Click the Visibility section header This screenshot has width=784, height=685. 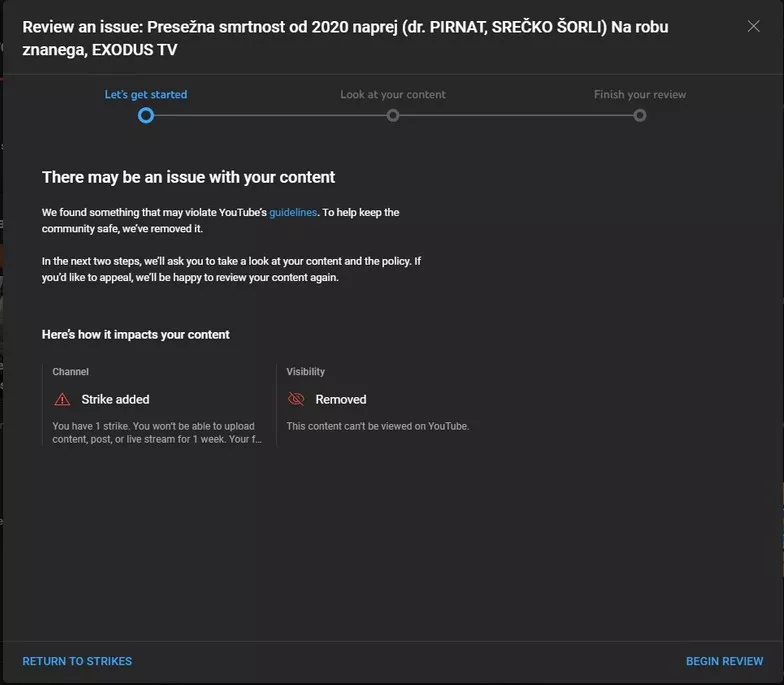tap(305, 372)
